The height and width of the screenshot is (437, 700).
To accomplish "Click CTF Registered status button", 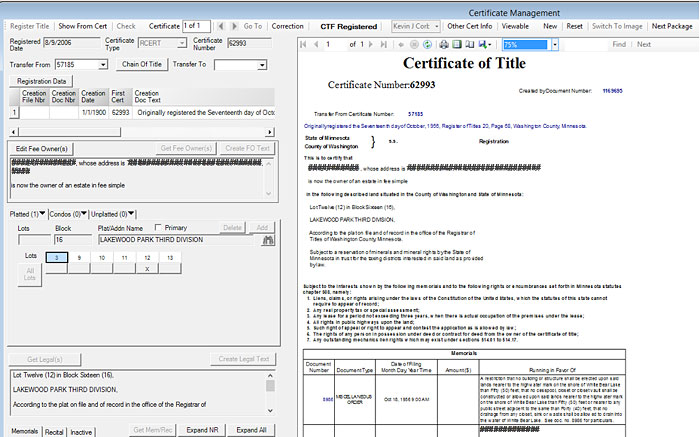I will [349, 26].
